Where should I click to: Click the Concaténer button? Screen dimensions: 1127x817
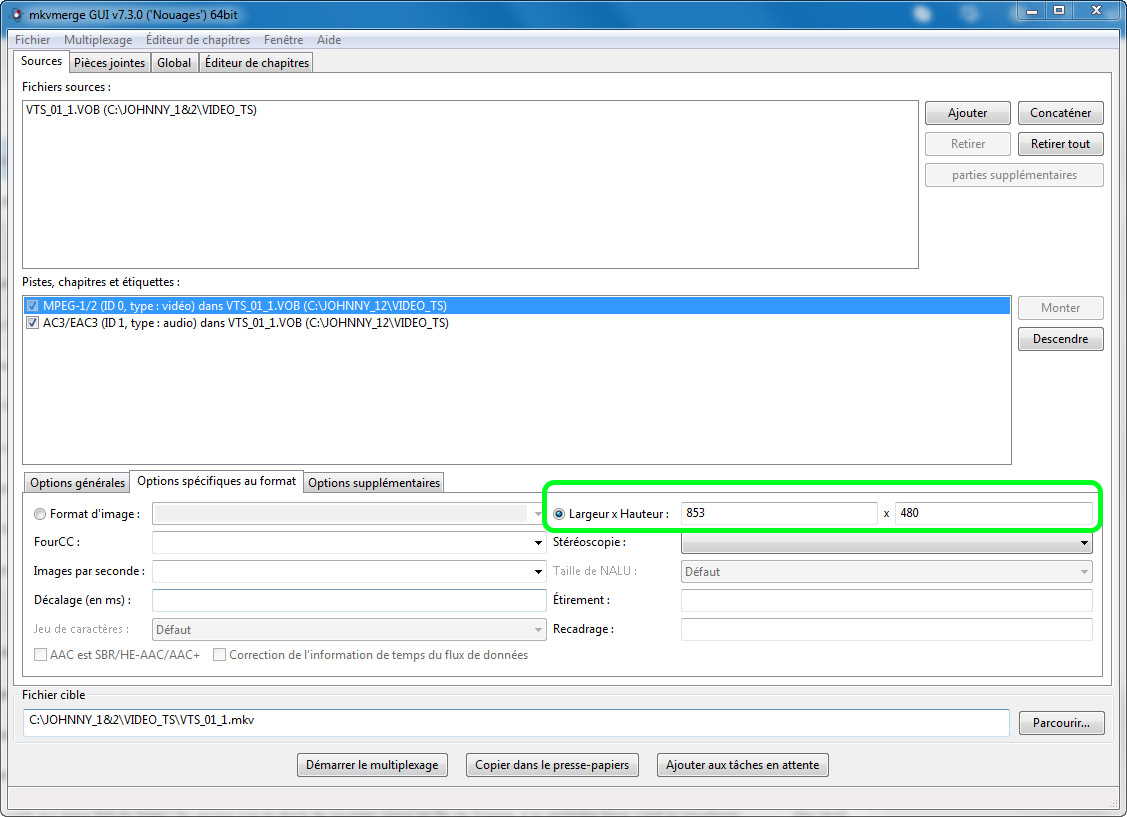coord(1060,113)
